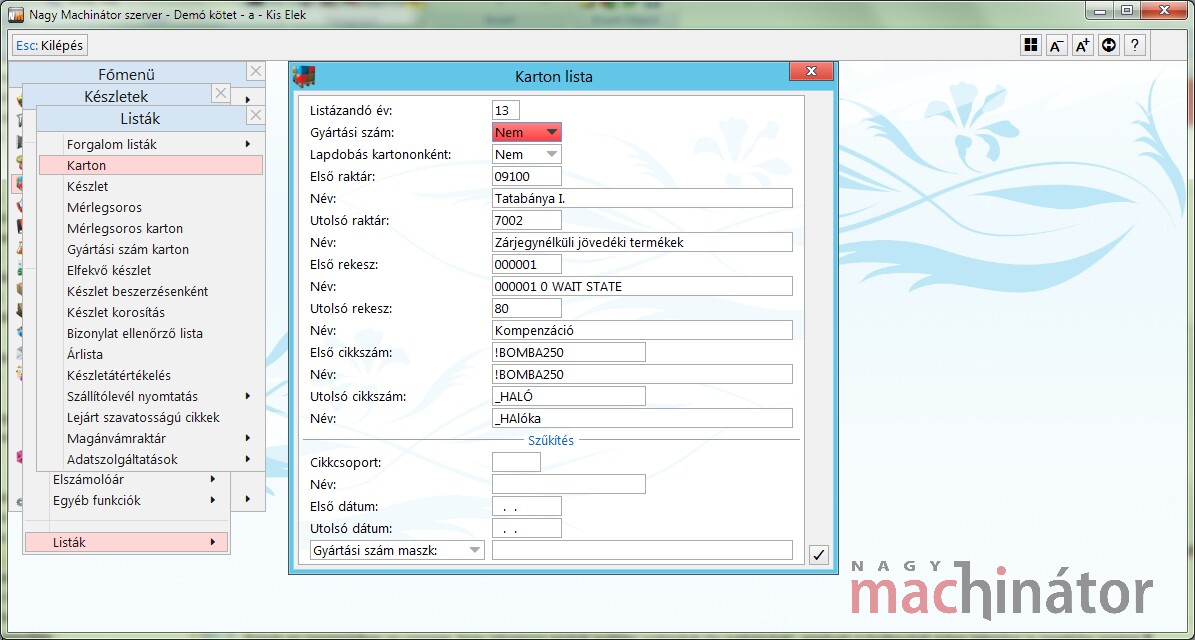Click the Cikkcsoport Név field
Viewport: 1195px width, 640px height.
(569, 484)
